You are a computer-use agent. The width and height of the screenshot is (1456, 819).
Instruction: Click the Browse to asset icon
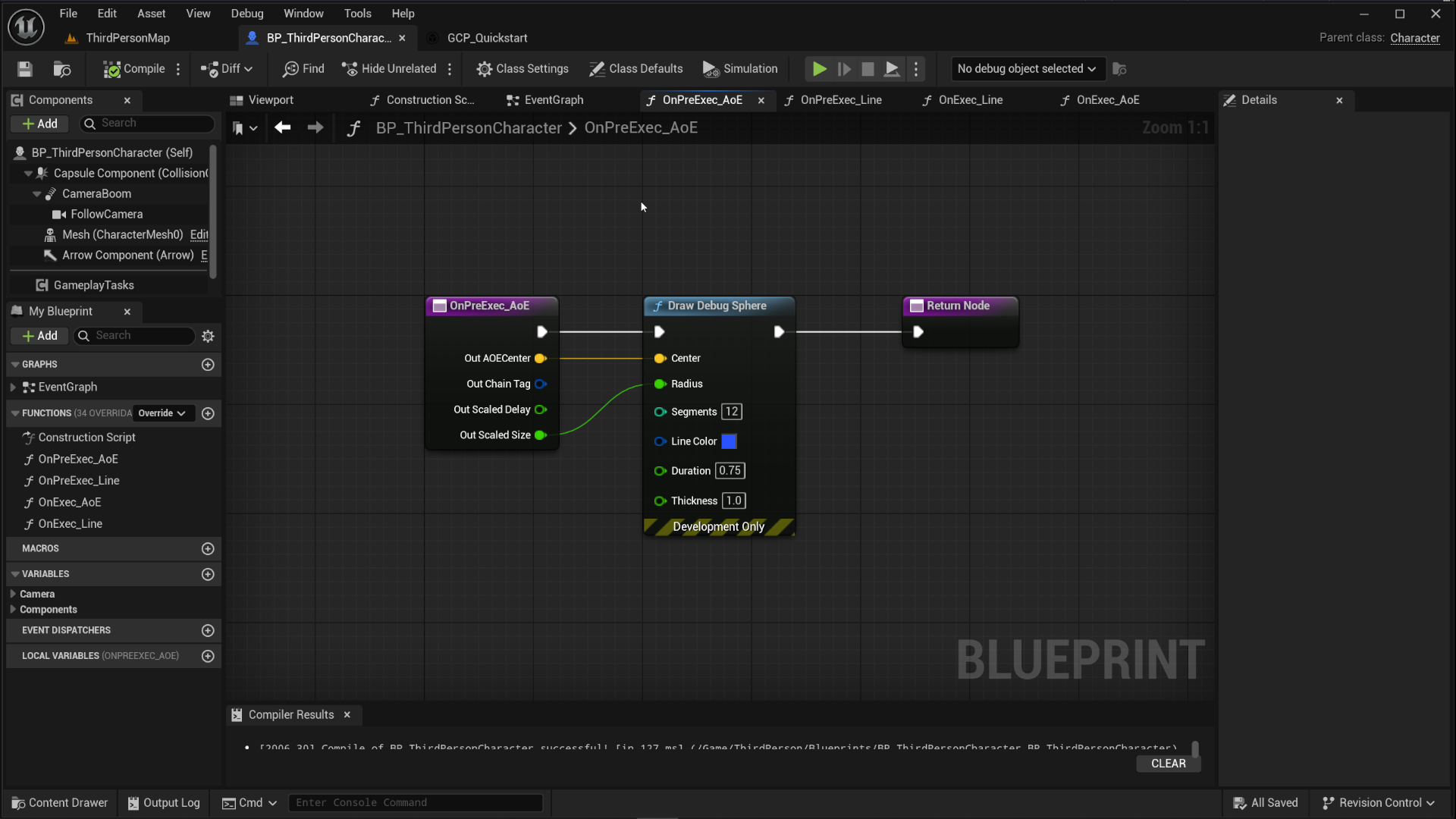tap(62, 69)
